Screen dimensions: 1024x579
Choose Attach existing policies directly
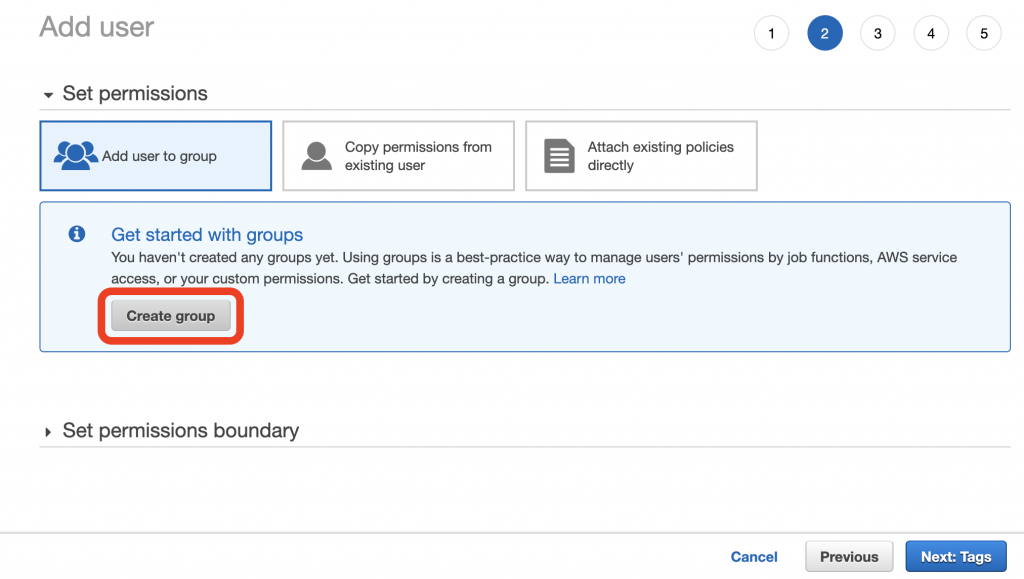tap(641, 156)
